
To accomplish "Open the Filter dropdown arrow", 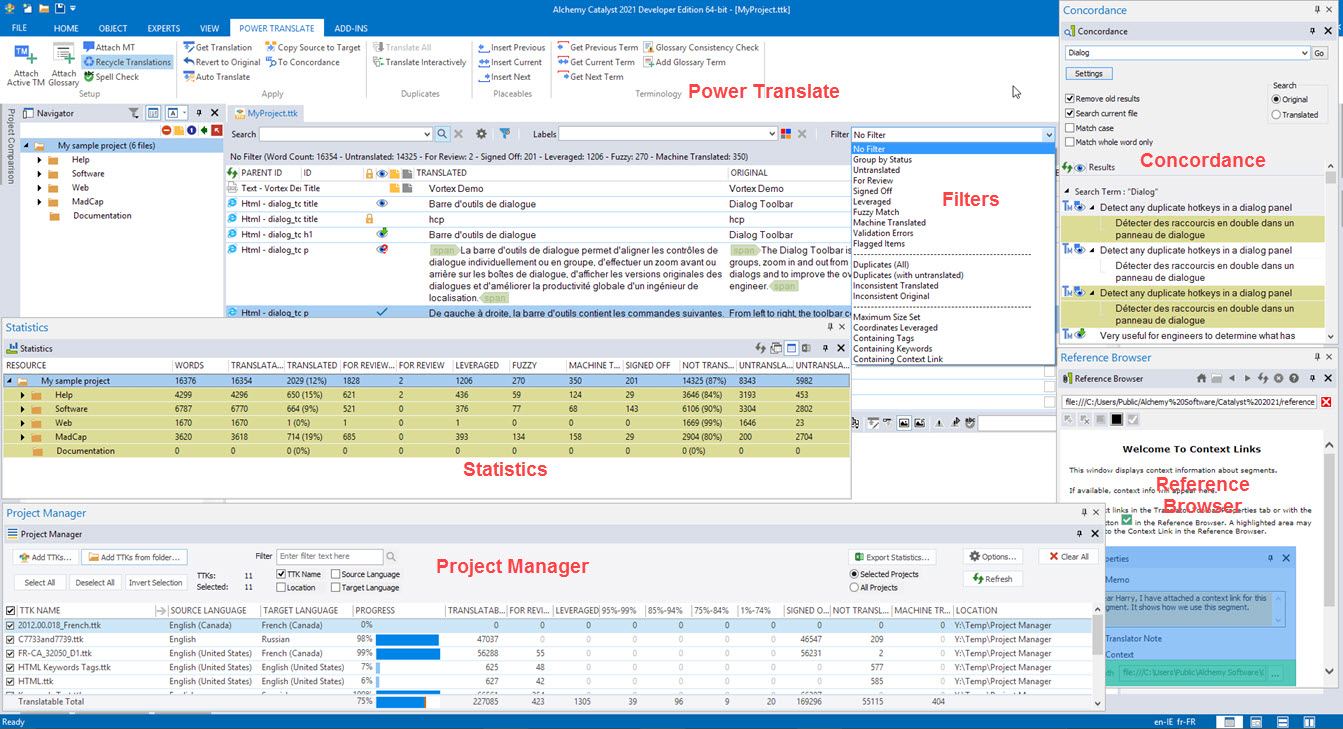I will coord(1048,134).
